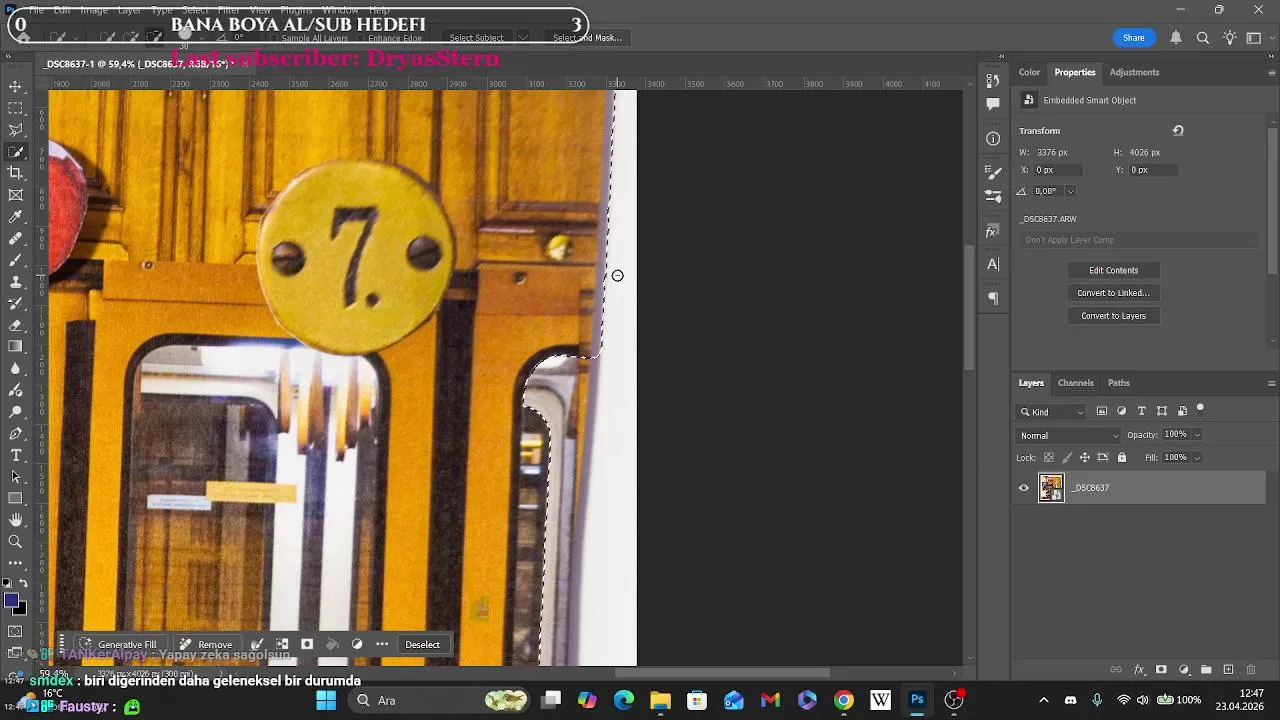Click Convert to Linked button
1280x720 pixels.
tap(1113, 293)
